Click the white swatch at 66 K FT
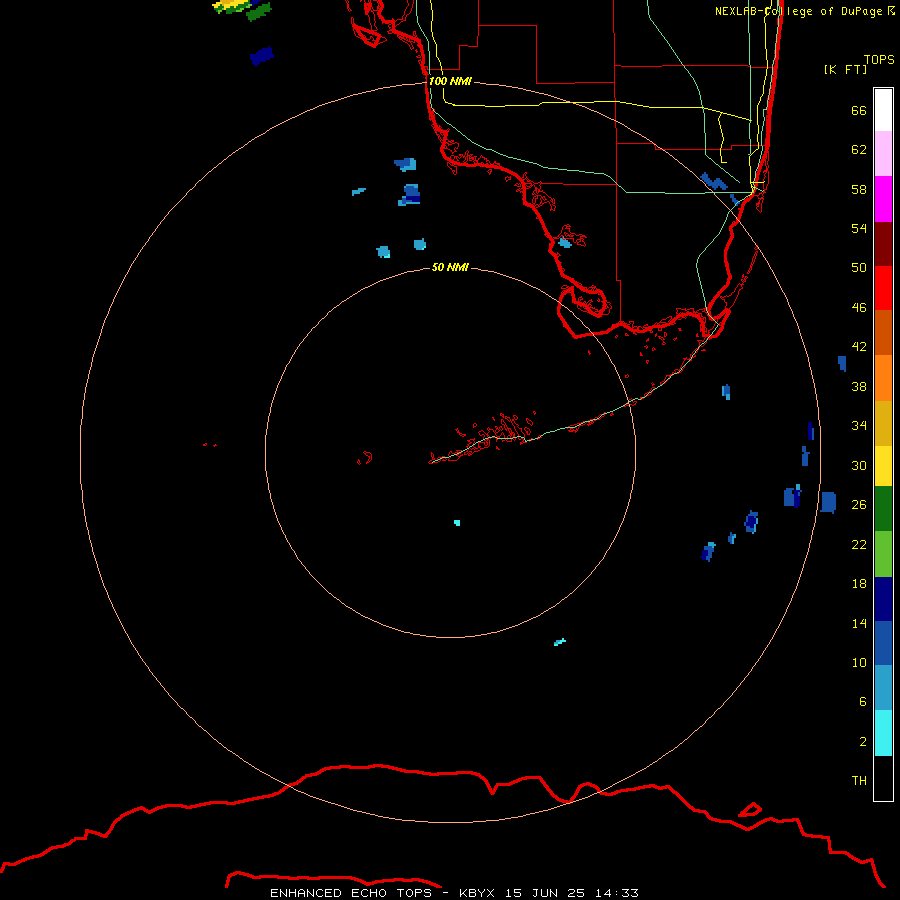Screen dimensions: 900x900 coord(883,110)
